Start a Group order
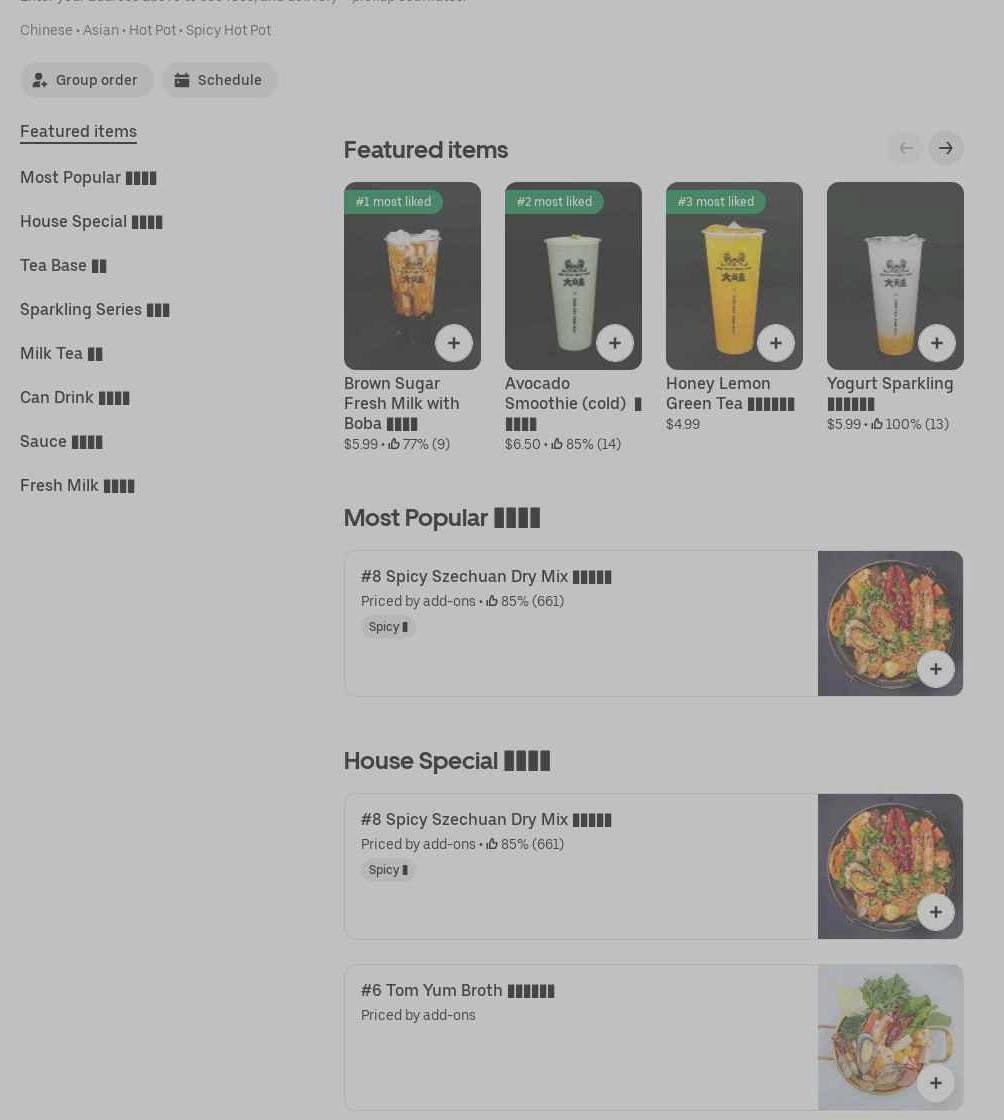The width and height of the screenshot is (1004, 1120). (86, 80)
